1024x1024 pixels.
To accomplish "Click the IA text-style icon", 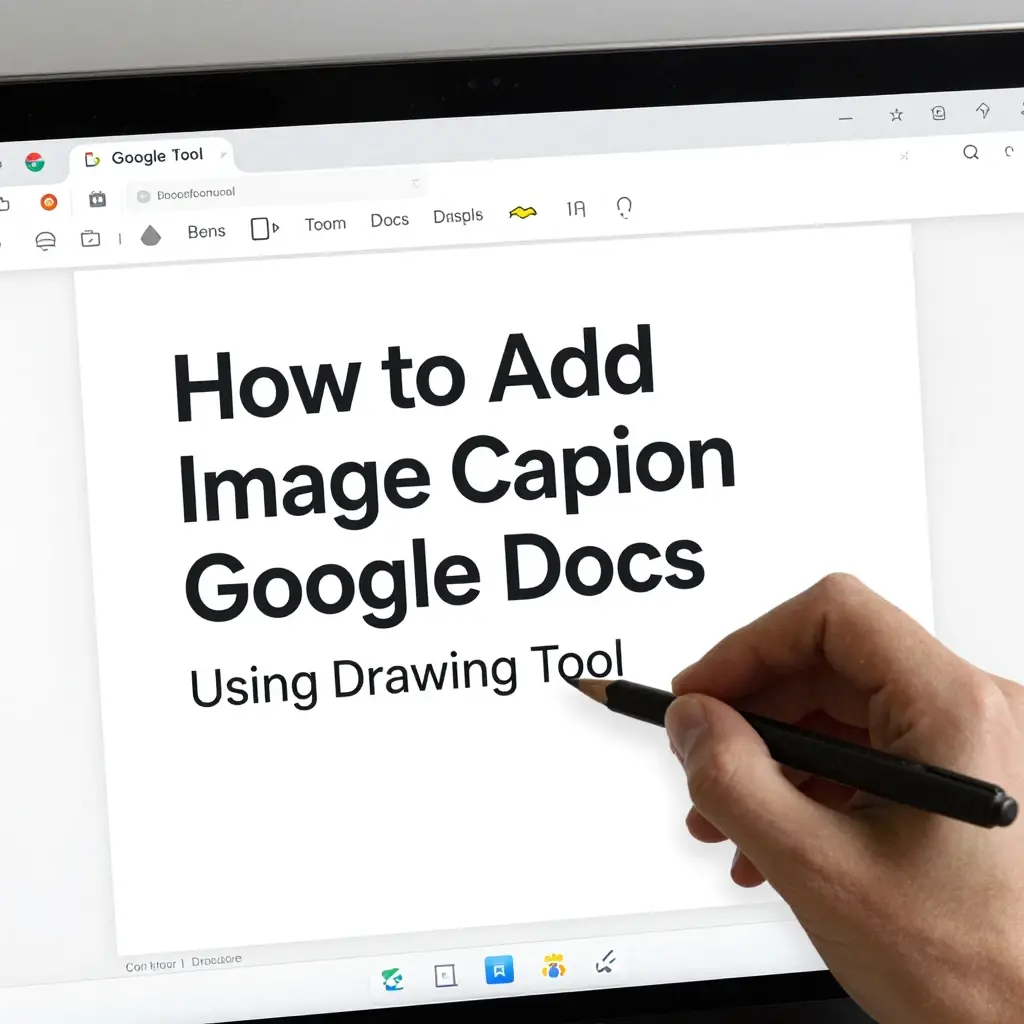I will pos(576,209).
